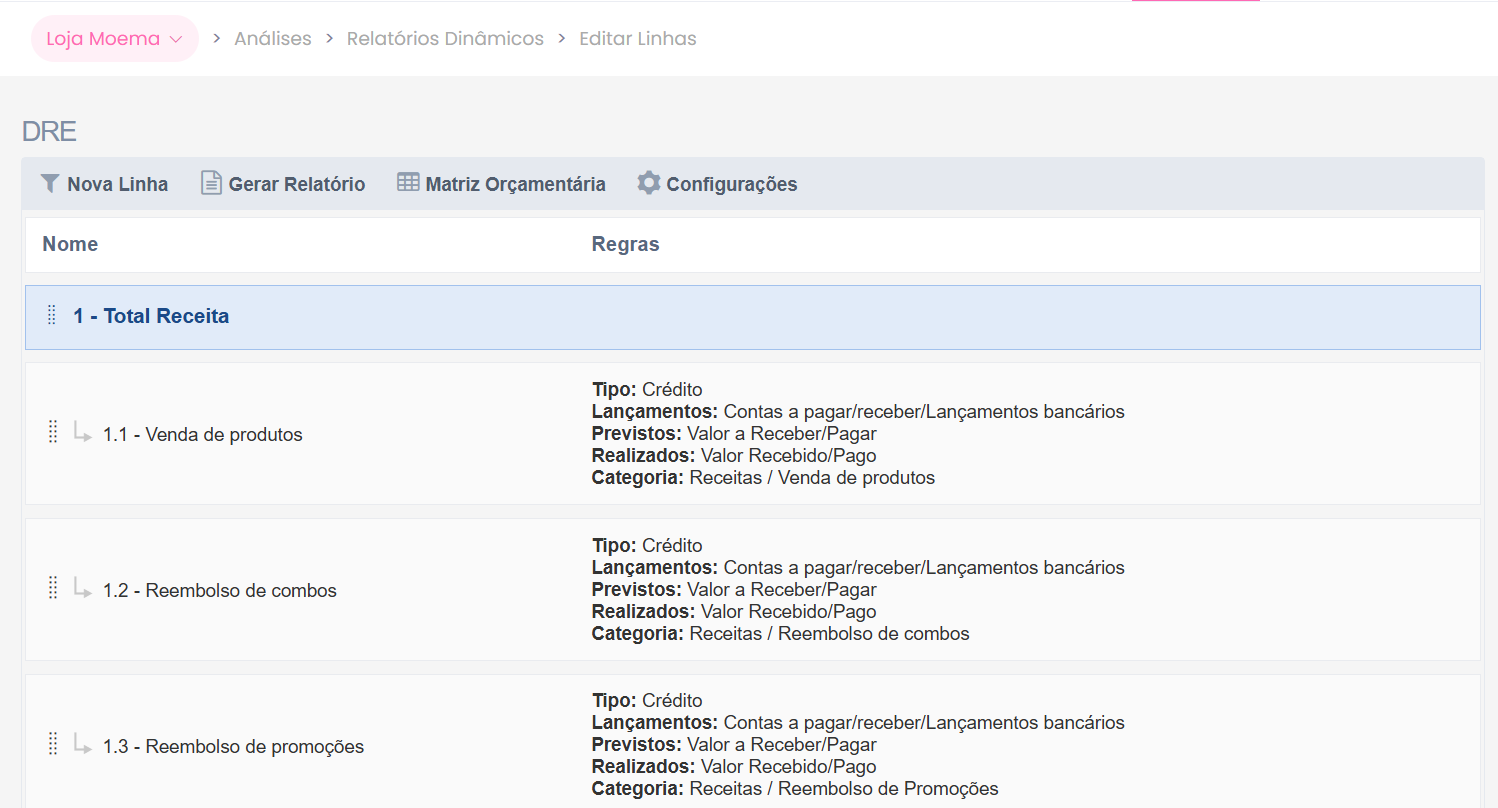The width and height of the screenshot is (1498, 808).
Task: Click the Editar Linhas breadcrumb
Action: pos(638,39)
